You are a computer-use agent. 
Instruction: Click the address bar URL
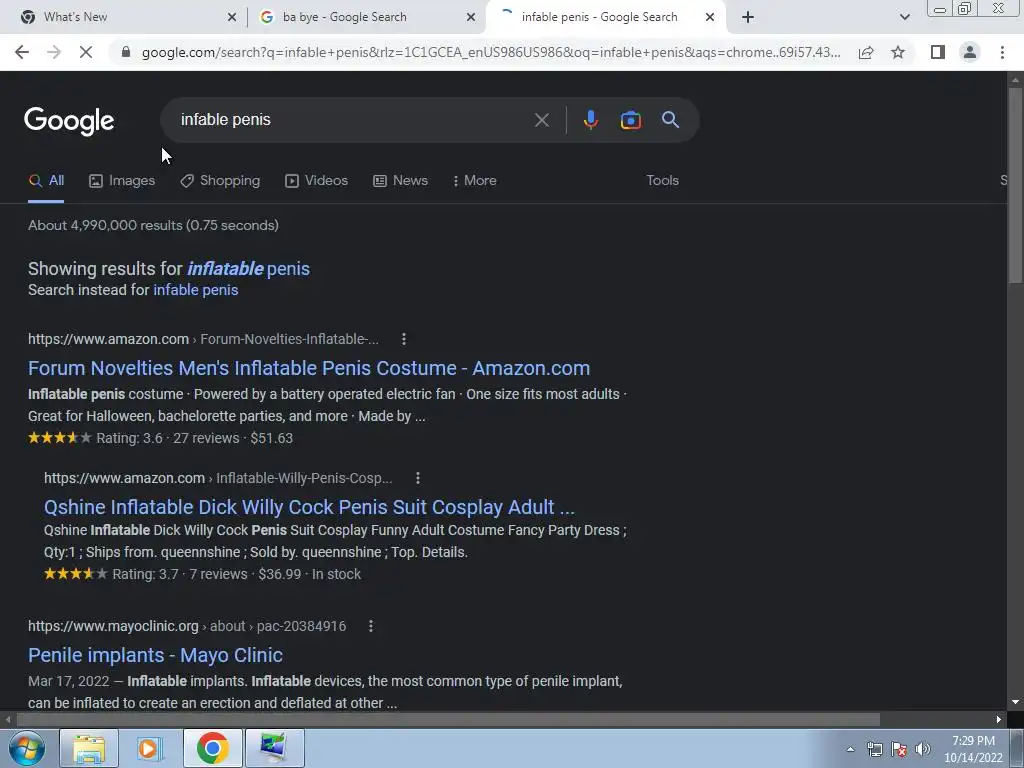click(491, 52)
